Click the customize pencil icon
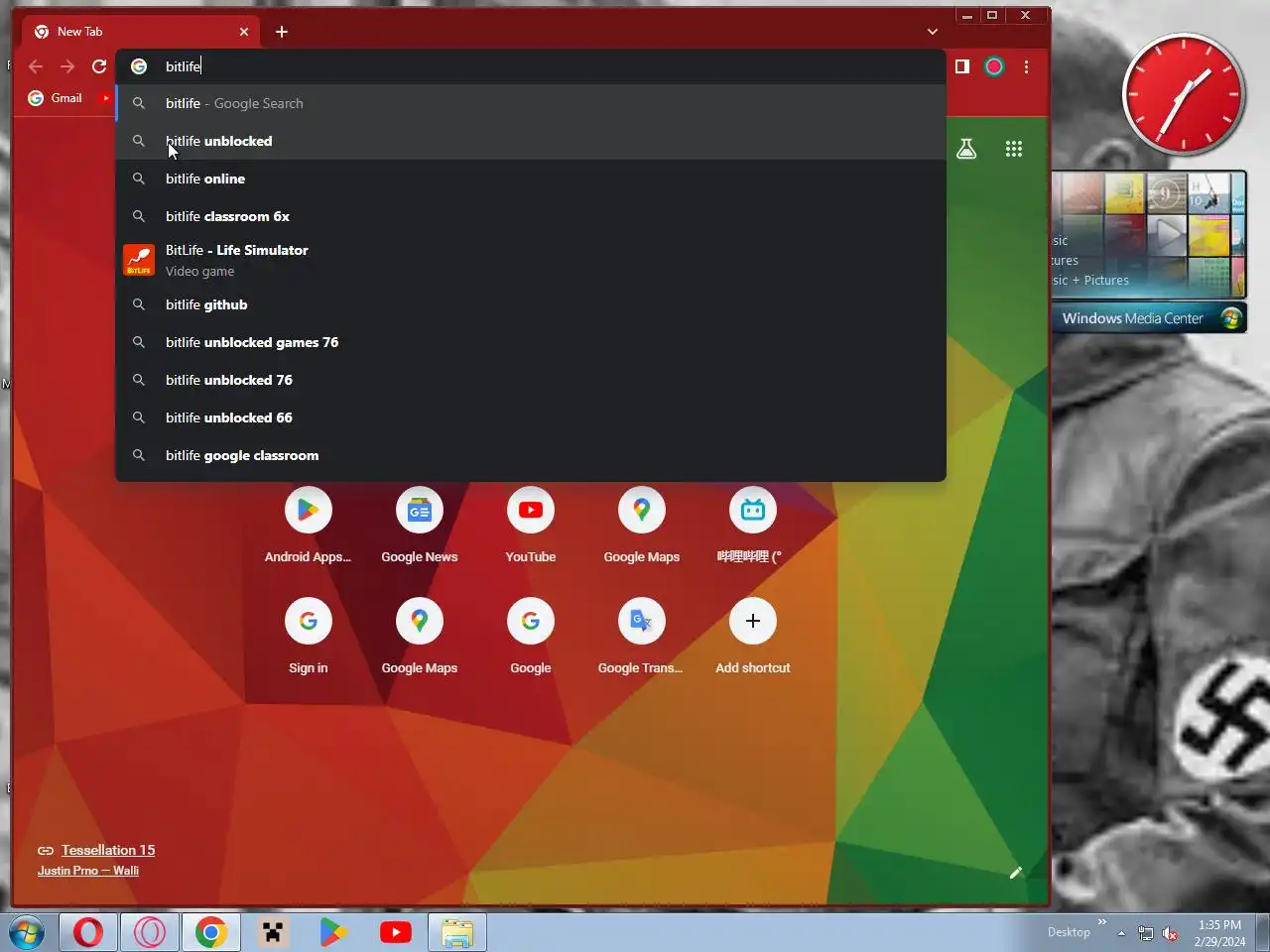The image size is (1270, 952). (x=1016, y=873)
